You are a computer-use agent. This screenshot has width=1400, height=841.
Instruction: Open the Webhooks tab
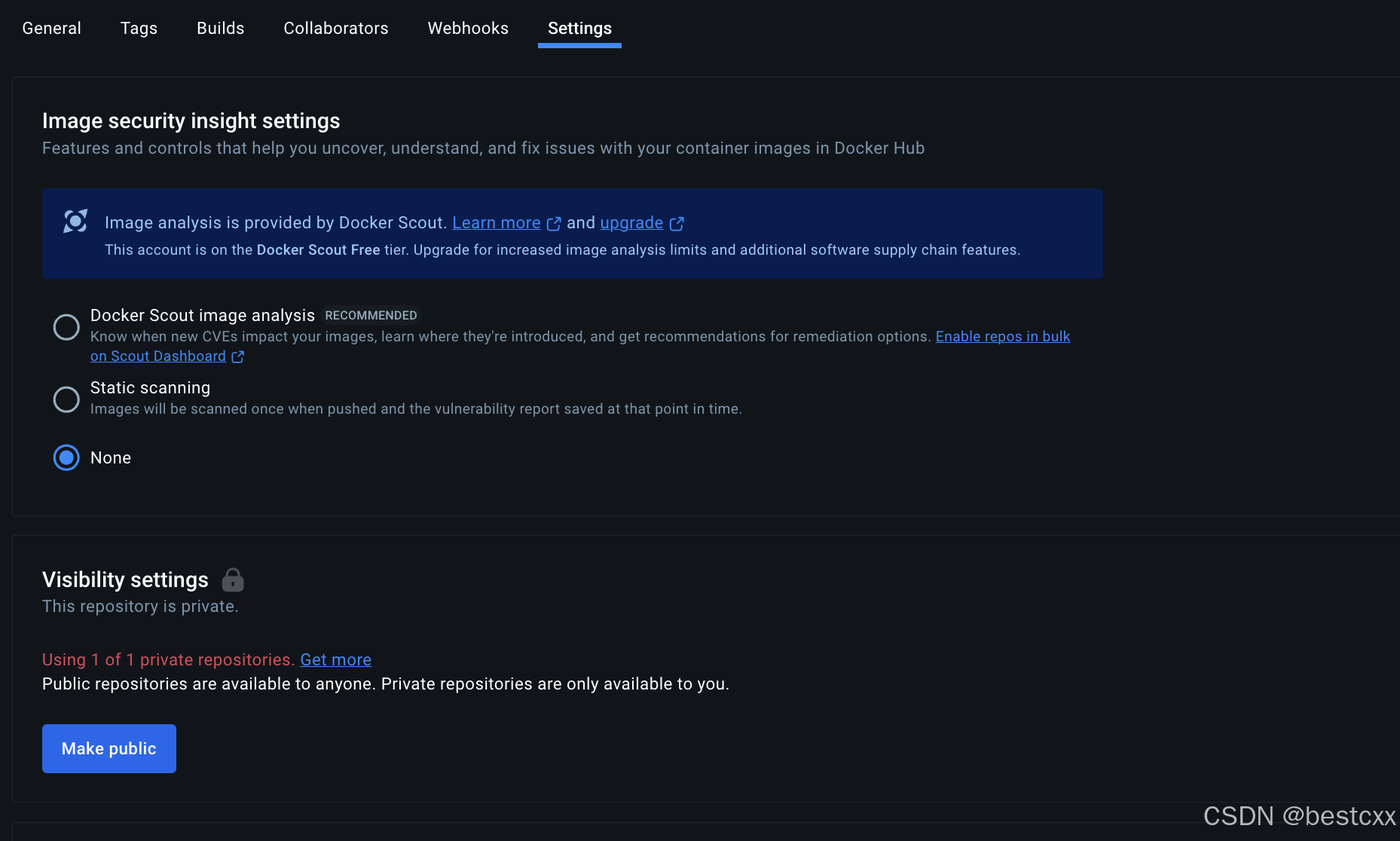pos(468,28)
